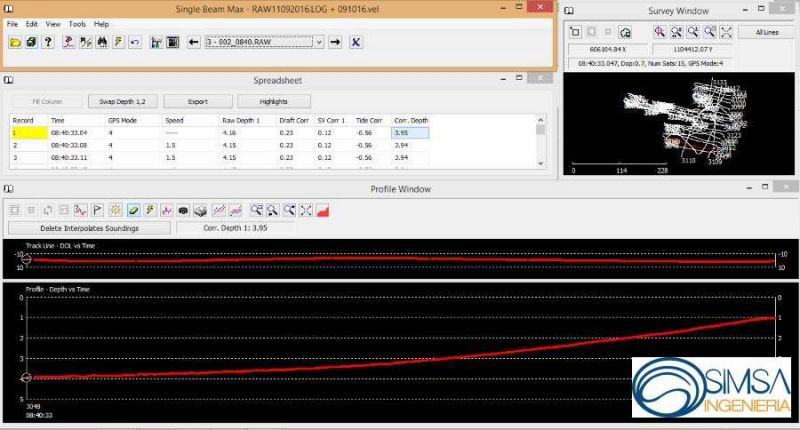Click the red fill icon in Profile toolbar
The image size is (800, 430).
click(x=323, y=210)
